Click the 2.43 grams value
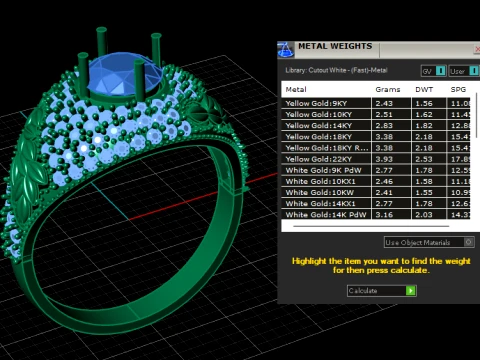The image size is (480, 360). coord(384,103)
